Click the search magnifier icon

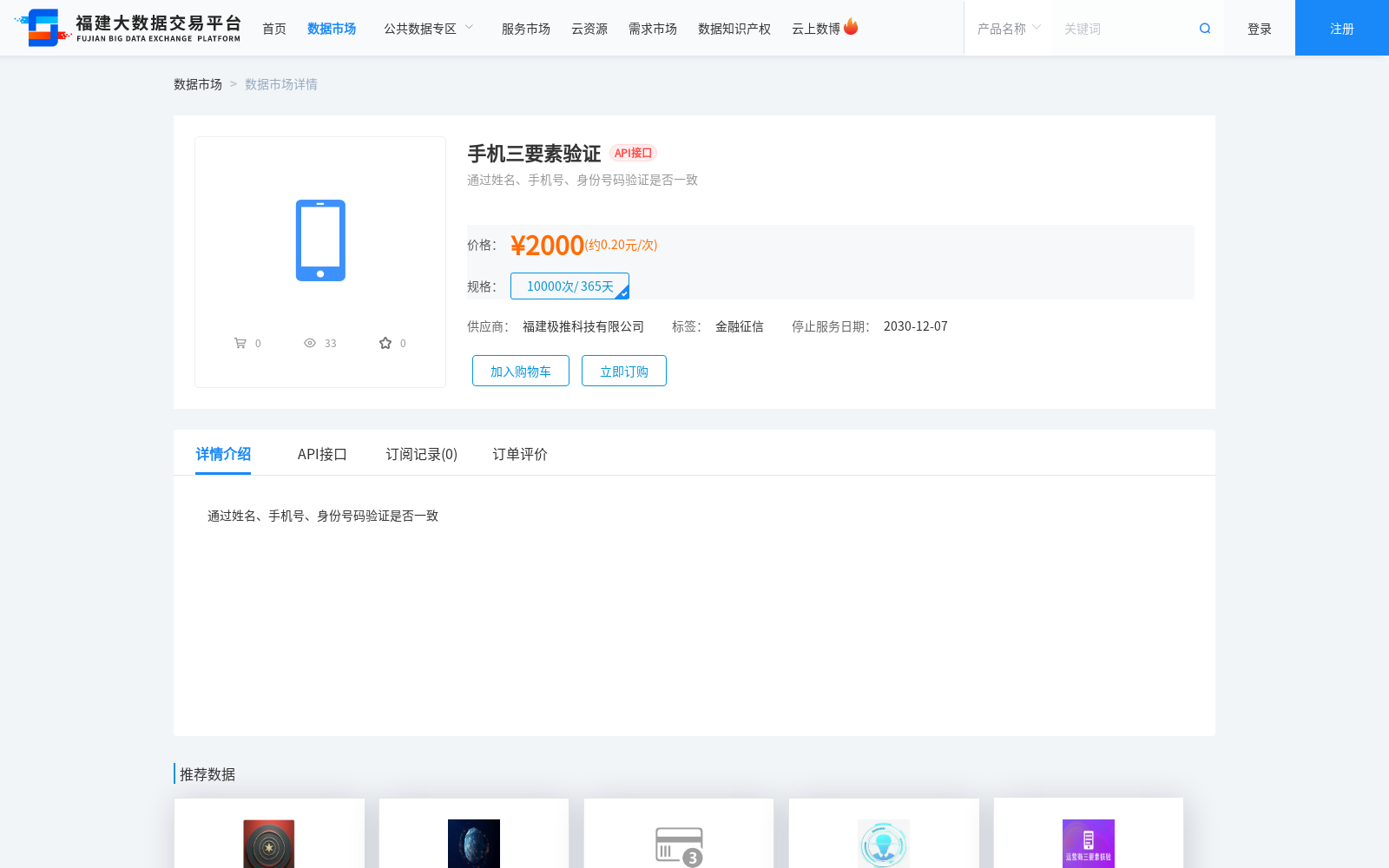click(x=1205, y=29)
